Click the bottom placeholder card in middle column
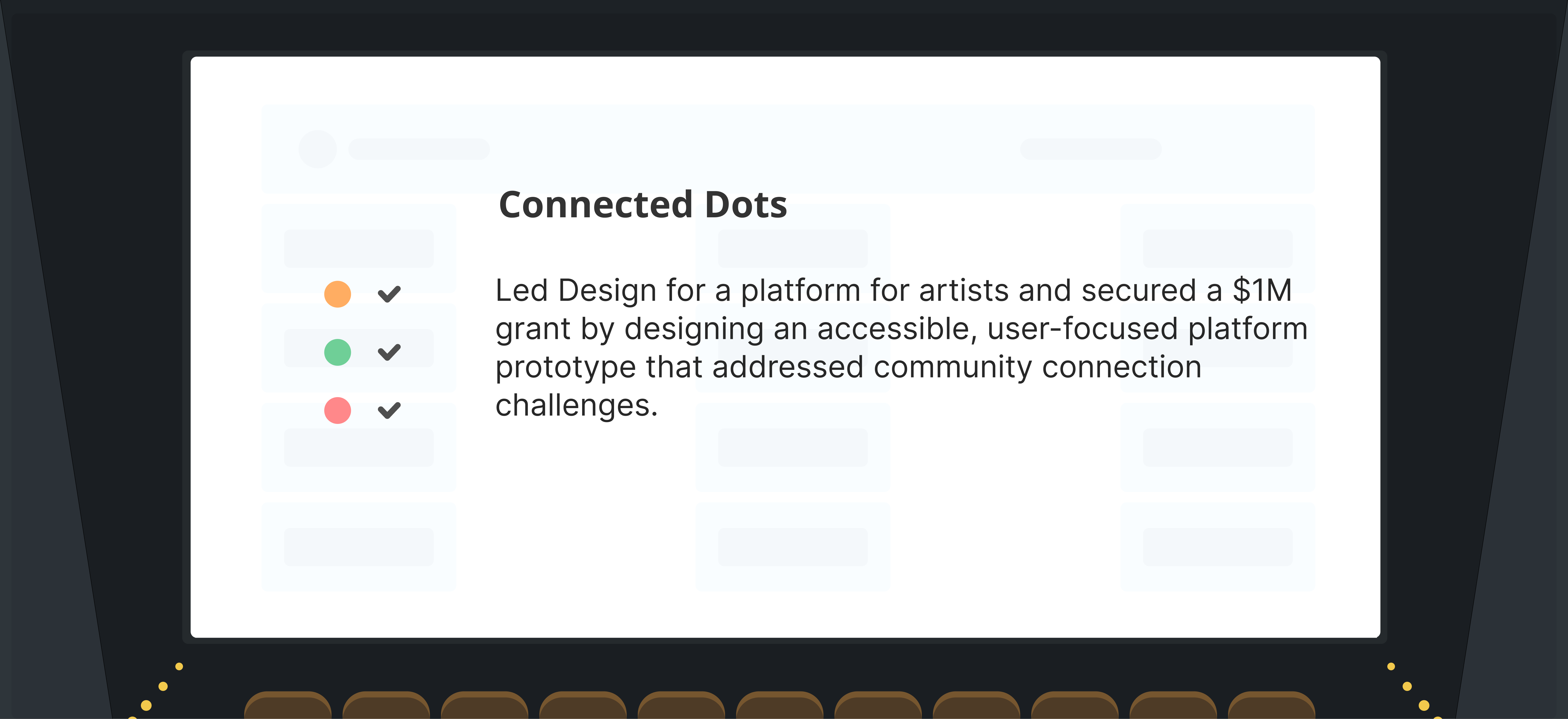The width and height of the screenshot is (1568, 719). [x=792, y=547]
